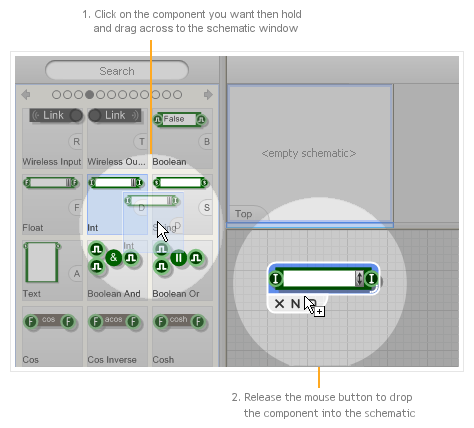Select the last page dot indicator
Viewport: 474px width, 428px height.
coord(178,95)
